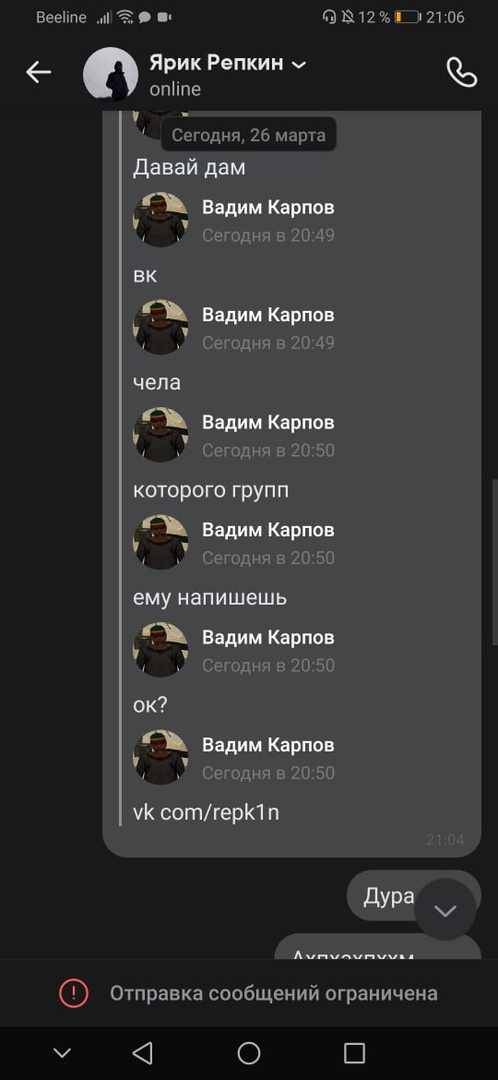498x1080 pixels.
Task: Collapse navigation bar with bottom chevron
Action: tap(62, 1052)
